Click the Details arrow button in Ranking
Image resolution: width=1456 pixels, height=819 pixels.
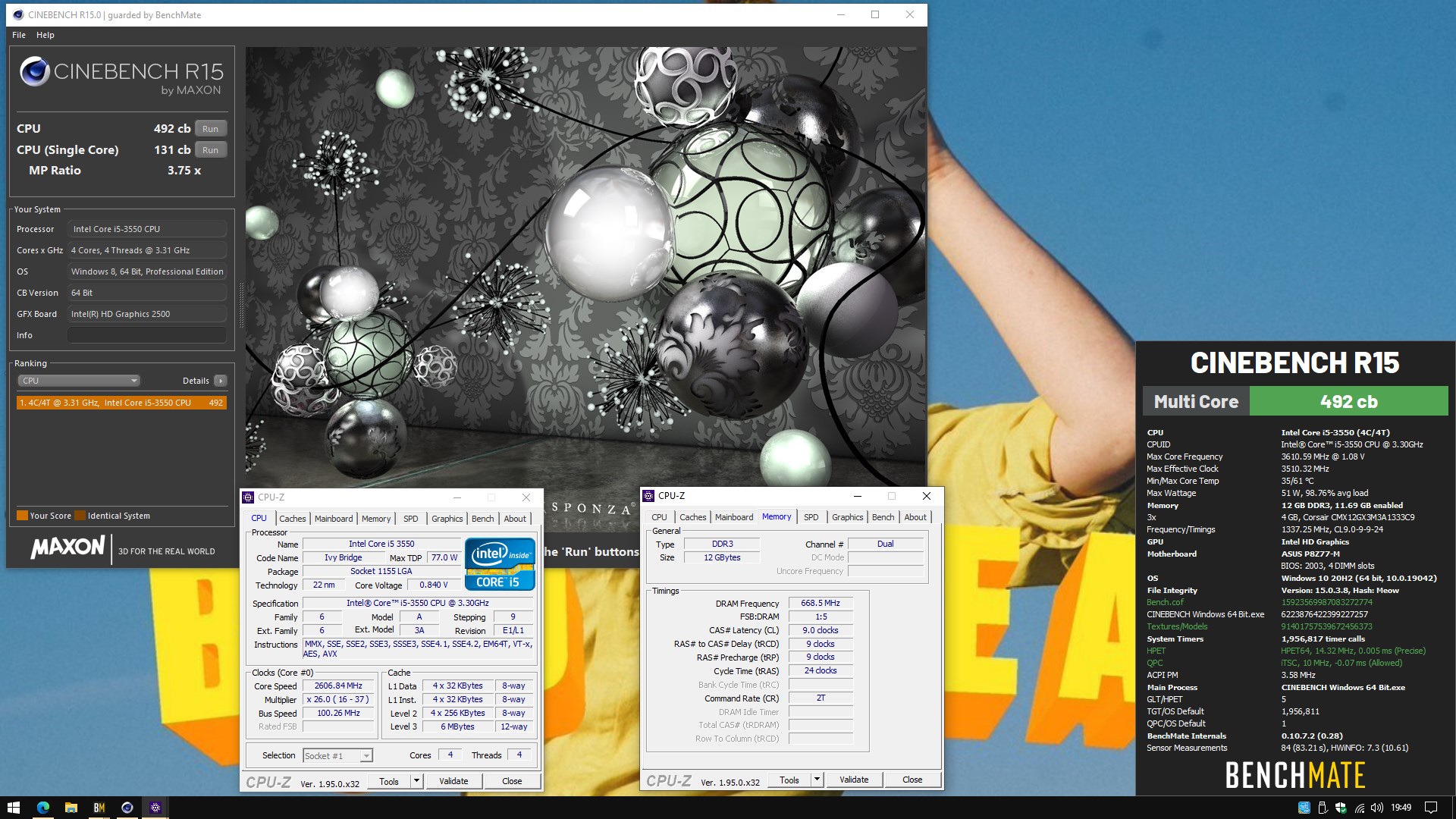tap(220, 381)
